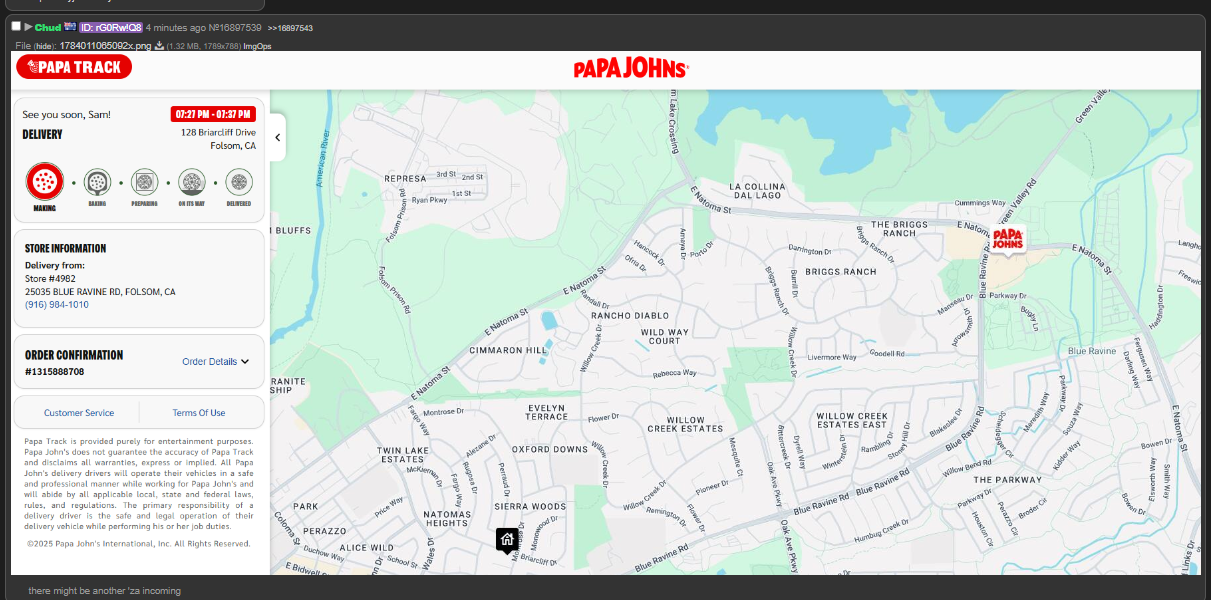Click The Parkway map label
The width and height of the screenshot is (1211, 600).
pos(1008,480)
